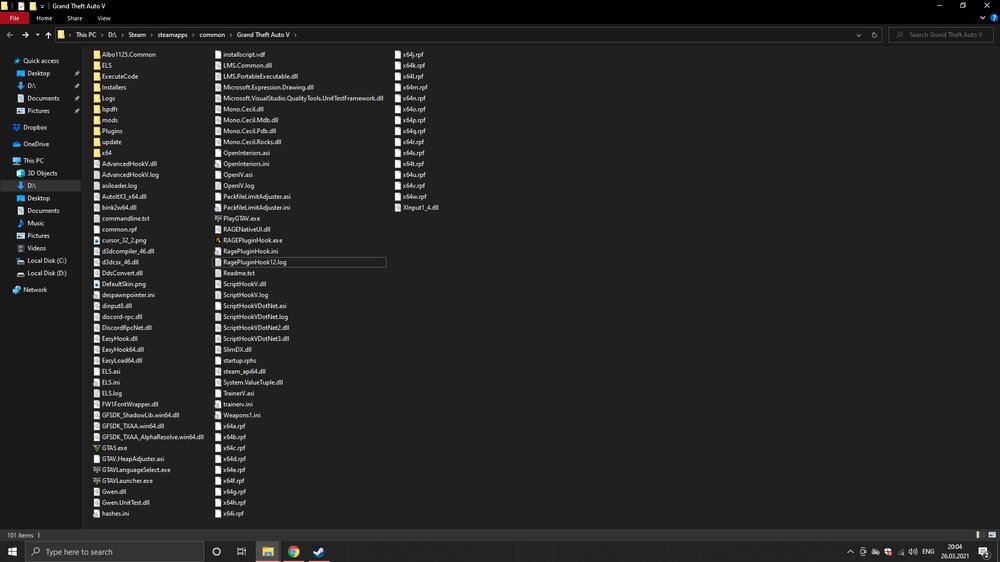Select Videos in the navigation pane

(x=36, y=248)
